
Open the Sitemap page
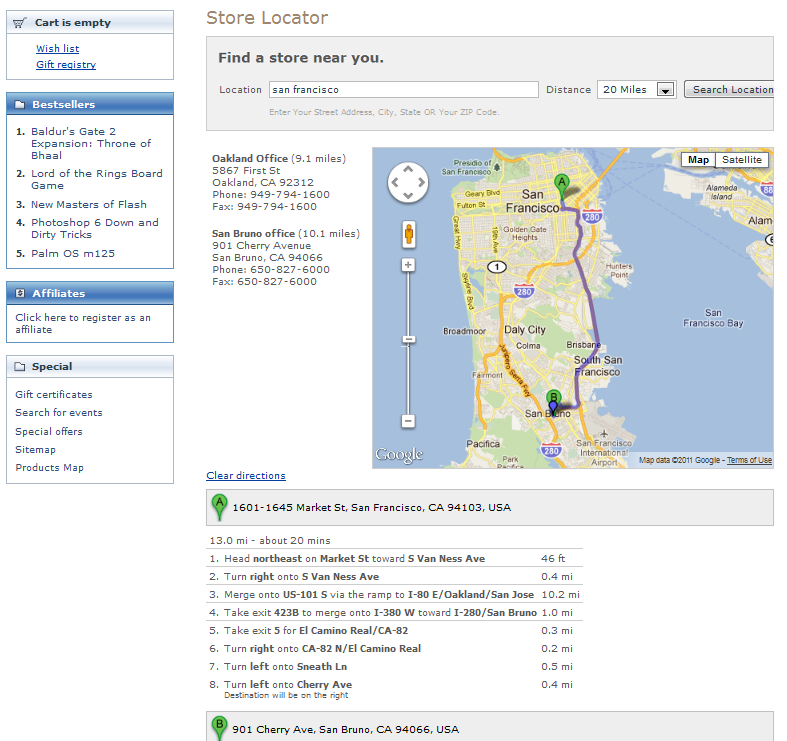pos(35,450)
